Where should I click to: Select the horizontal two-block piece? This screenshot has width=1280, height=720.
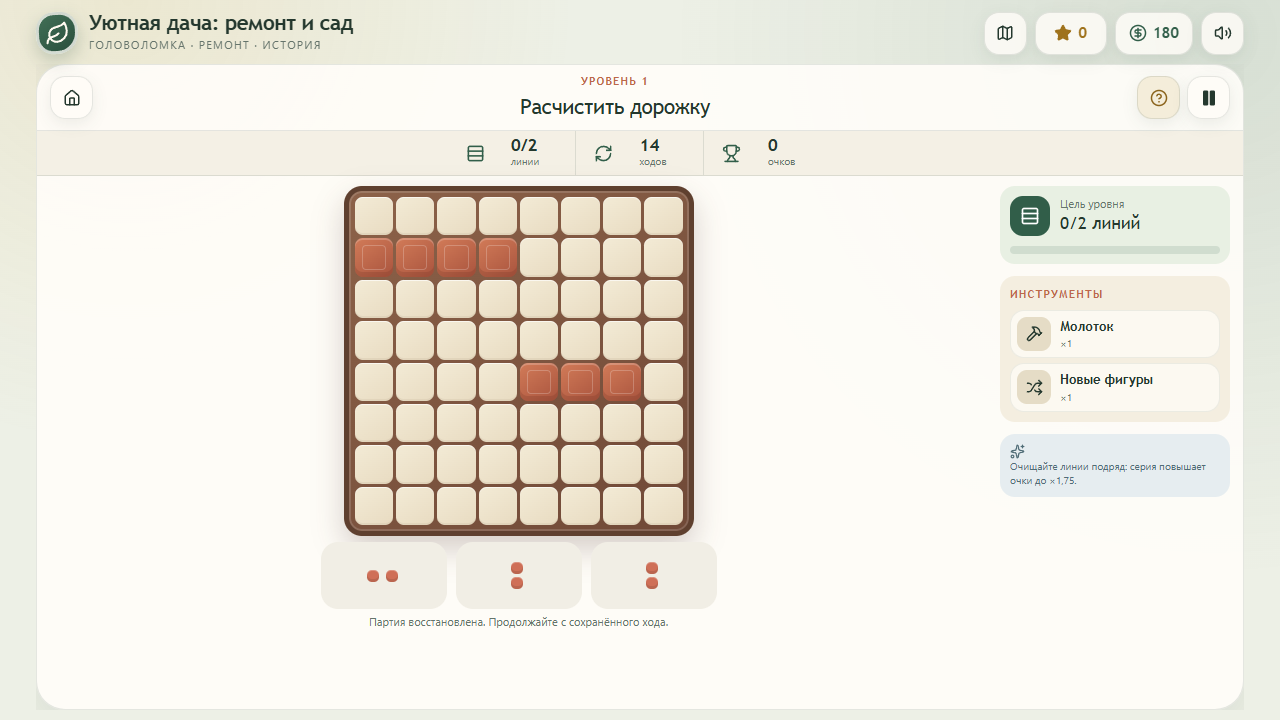pos(383,576)
